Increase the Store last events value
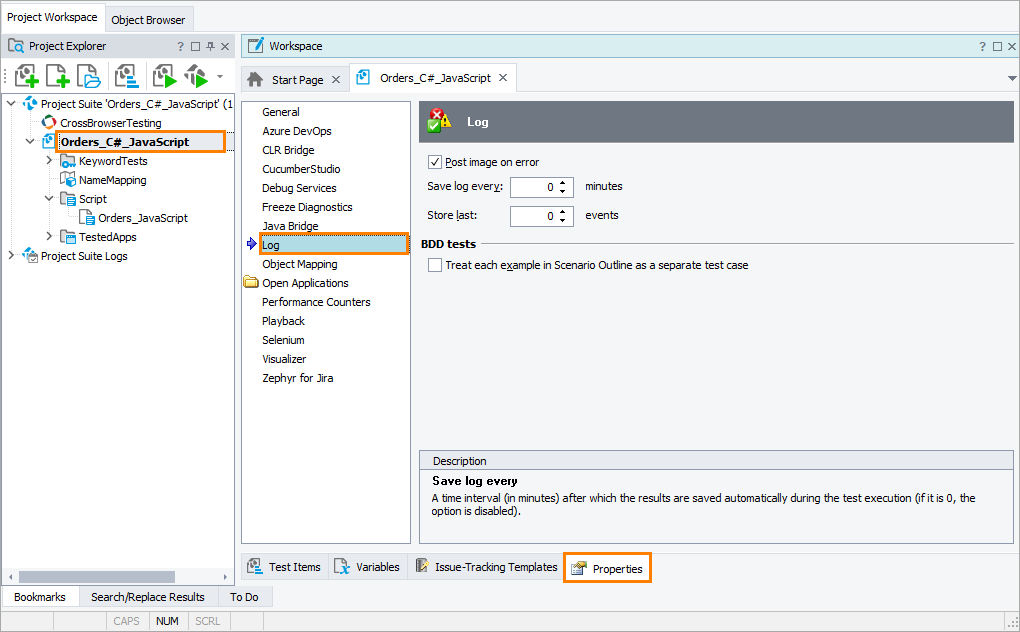Screen dimensions: 1020x632 click(x=563, y=211)
